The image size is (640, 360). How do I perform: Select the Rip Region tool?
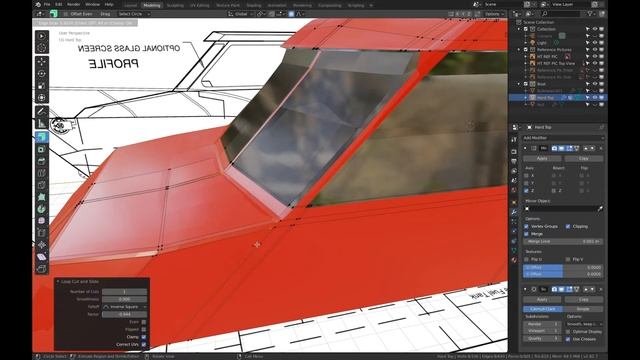(42, 269)
